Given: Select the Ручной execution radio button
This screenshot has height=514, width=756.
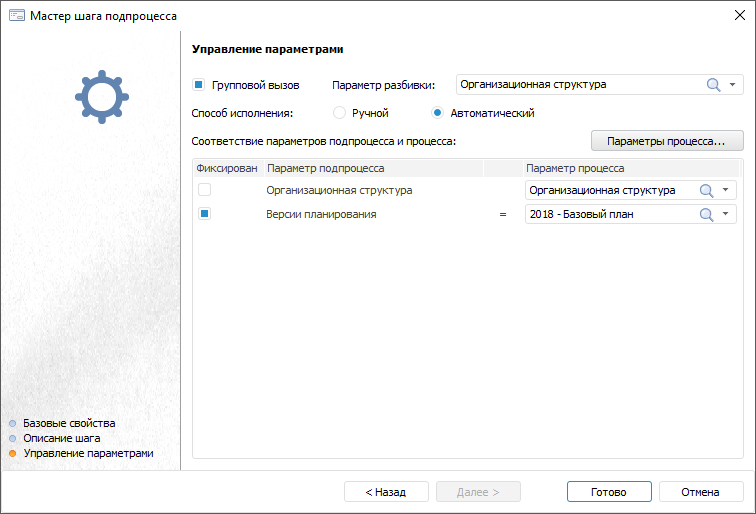Looking at the screenshot, I should (339, 113).
